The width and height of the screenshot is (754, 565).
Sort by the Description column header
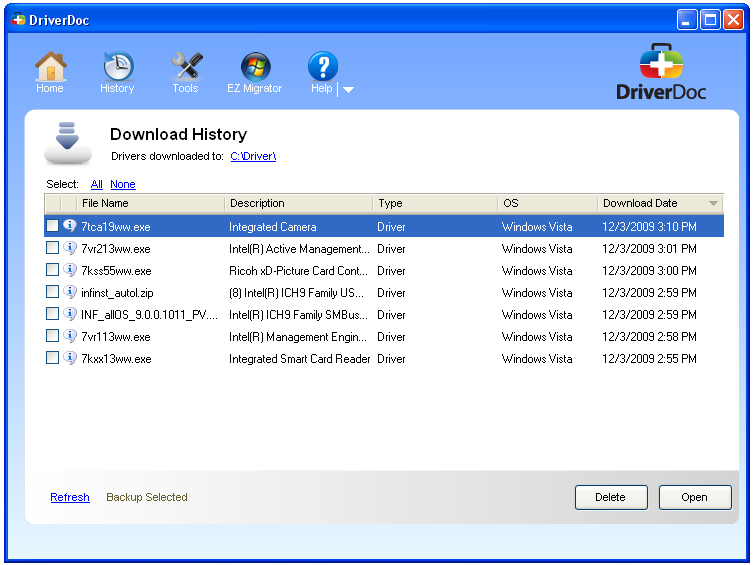pyautogui.click(x=299, y=203)
